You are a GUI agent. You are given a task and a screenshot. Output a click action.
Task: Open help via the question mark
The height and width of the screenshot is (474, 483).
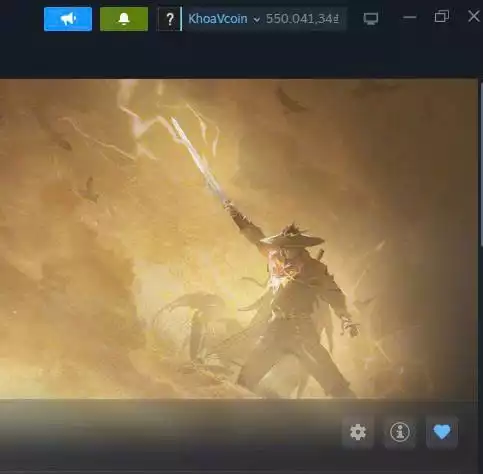pyautogui.click(x=170, y=19)
